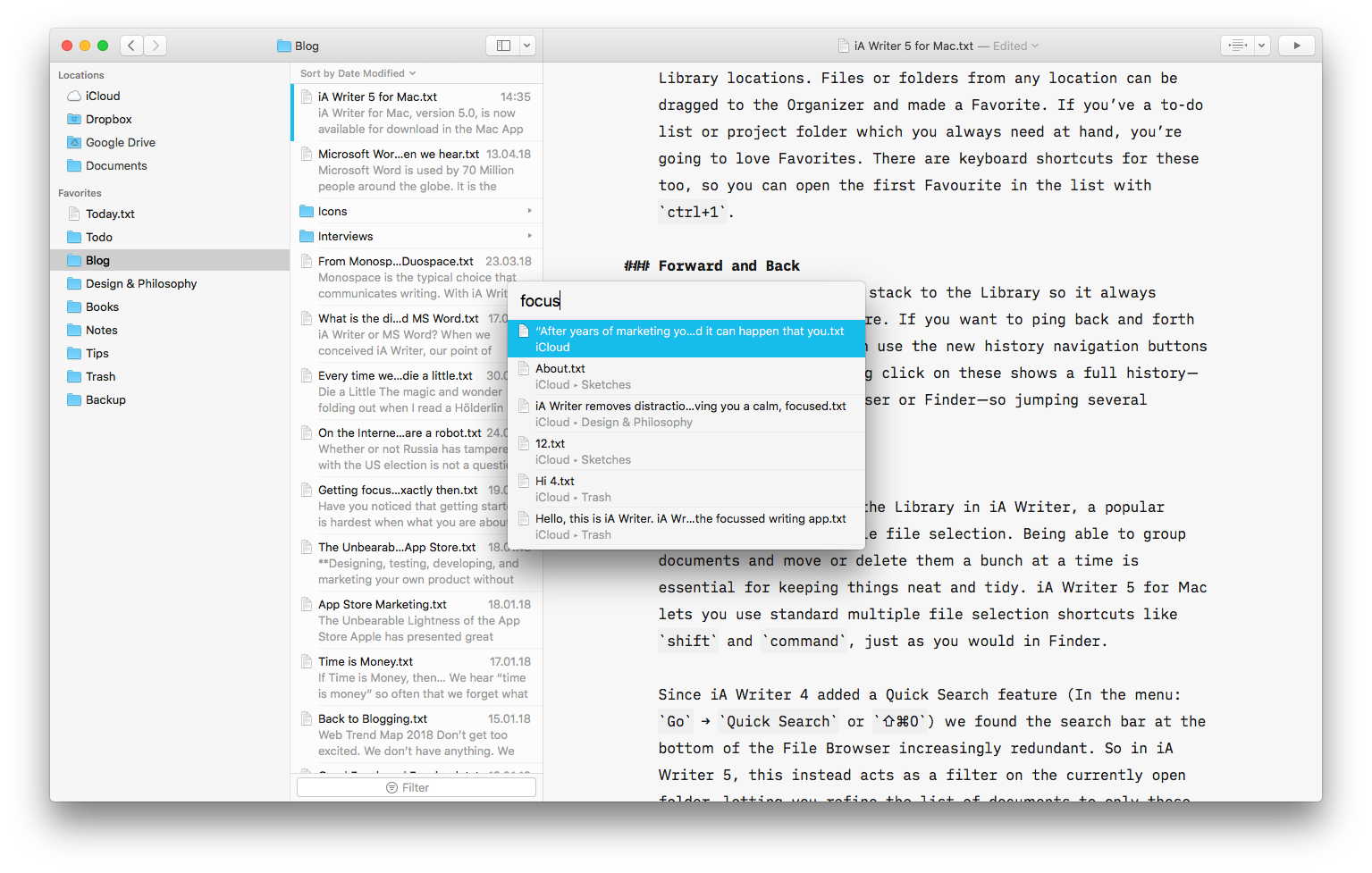Click the About.txt result document icon
The image size is (1372, 873).
coord(524,368)
